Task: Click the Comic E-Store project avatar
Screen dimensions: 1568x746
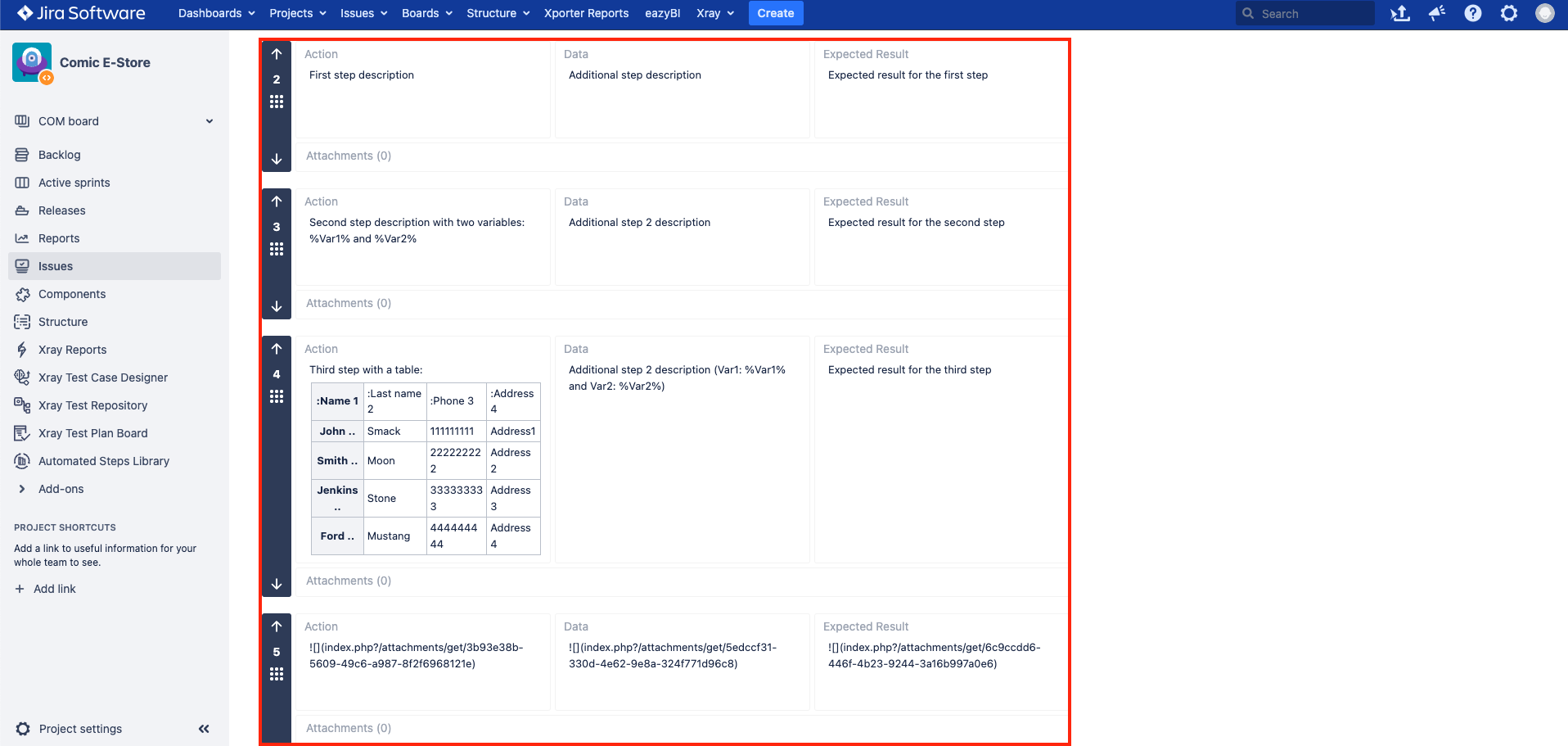Action: 32,63
